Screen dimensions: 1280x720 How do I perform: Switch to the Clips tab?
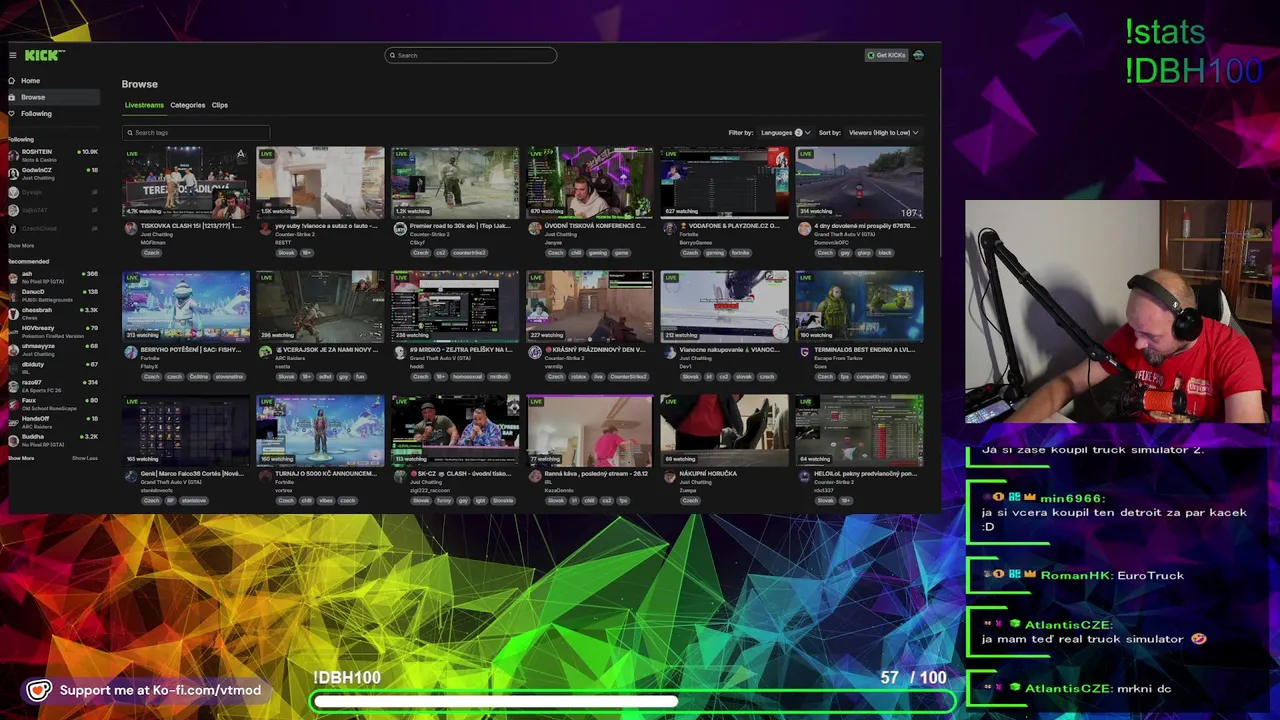tap(219, 105)
